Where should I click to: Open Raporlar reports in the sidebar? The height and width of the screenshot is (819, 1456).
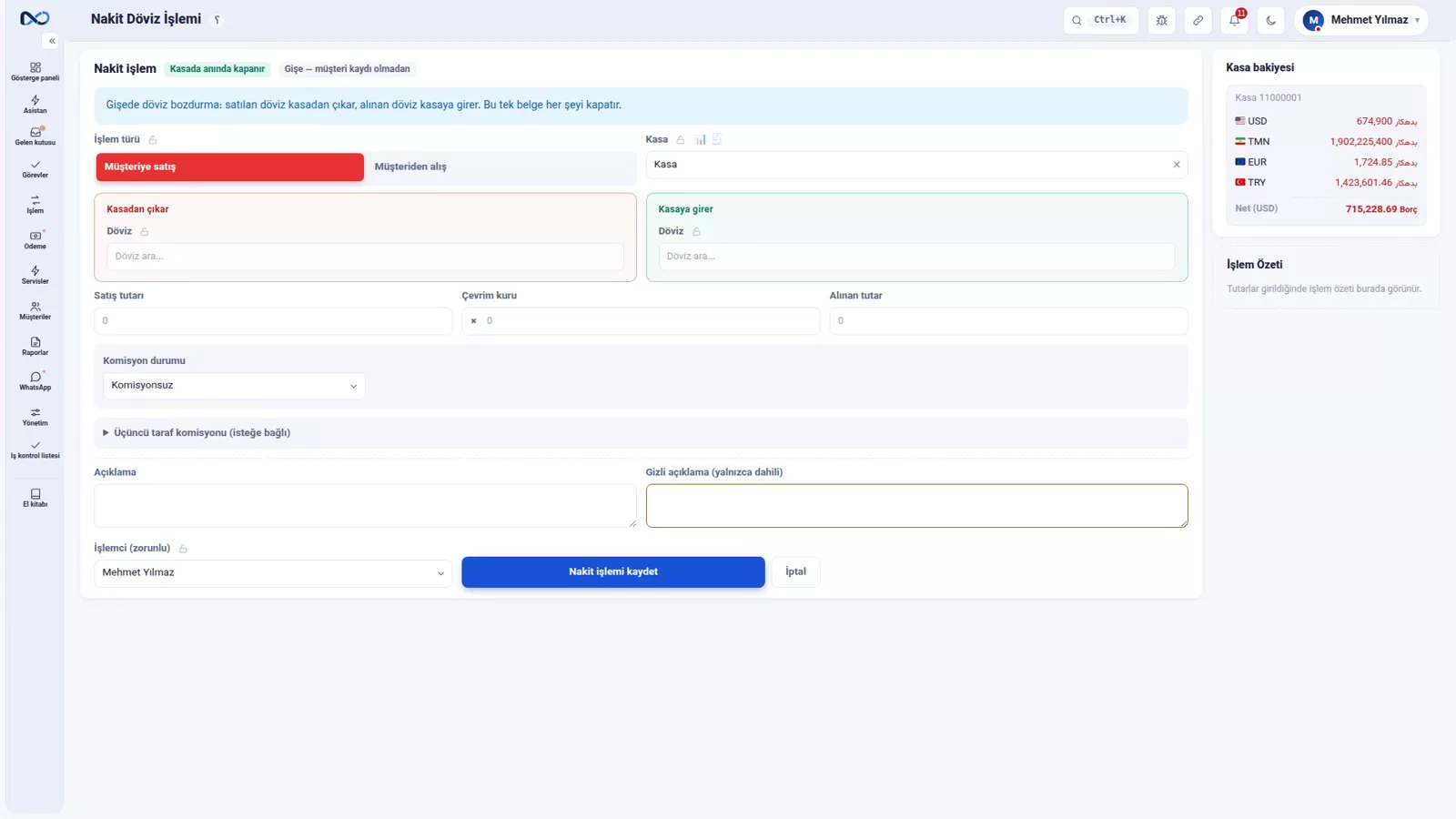35,346
